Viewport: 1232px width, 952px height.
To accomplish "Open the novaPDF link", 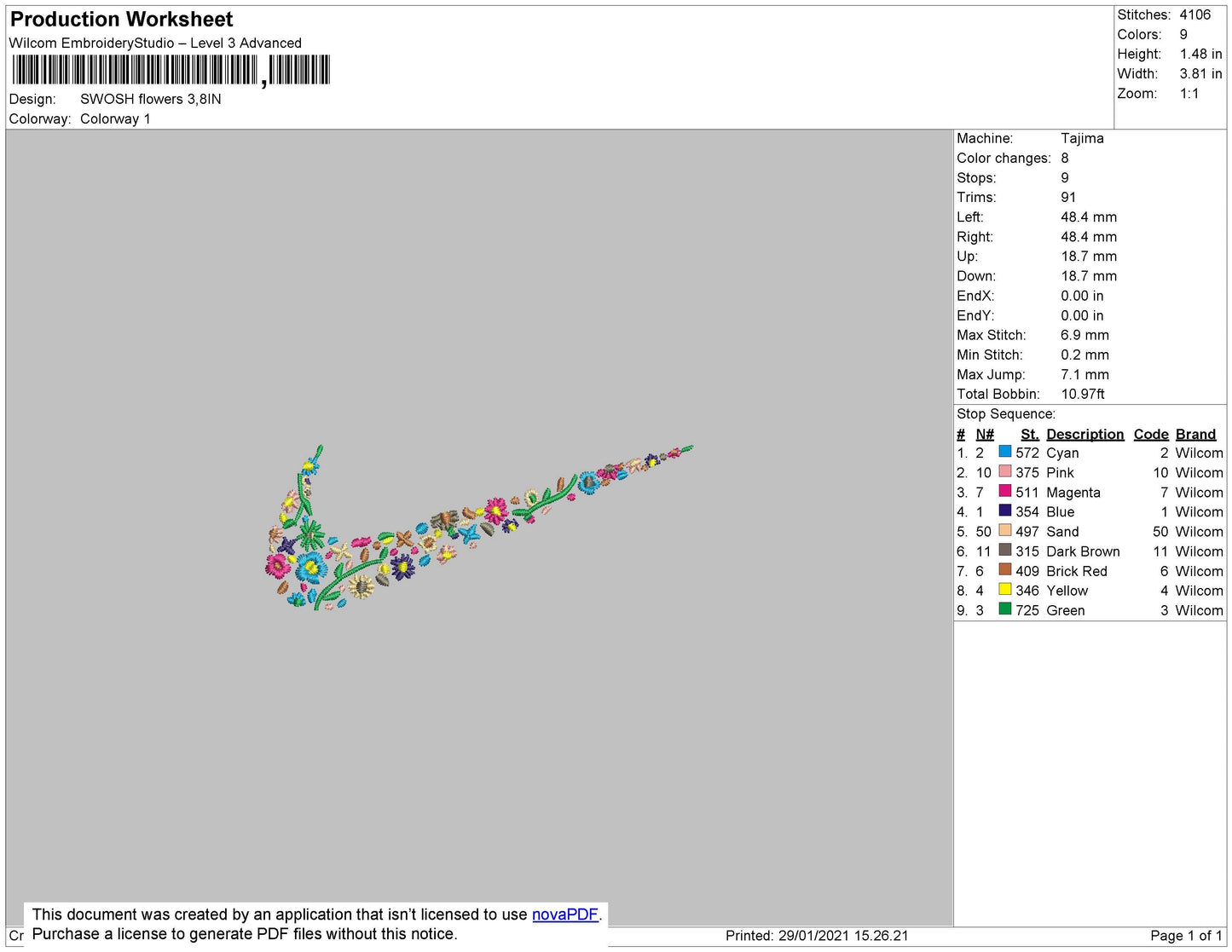I will pyautogui.click(x=565, y=914).
